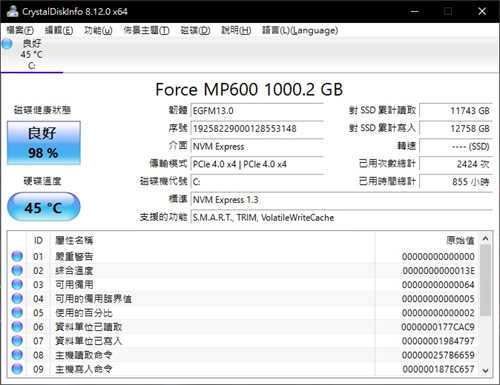
Task: Click raw value 0000025786659
Action: 438,355
